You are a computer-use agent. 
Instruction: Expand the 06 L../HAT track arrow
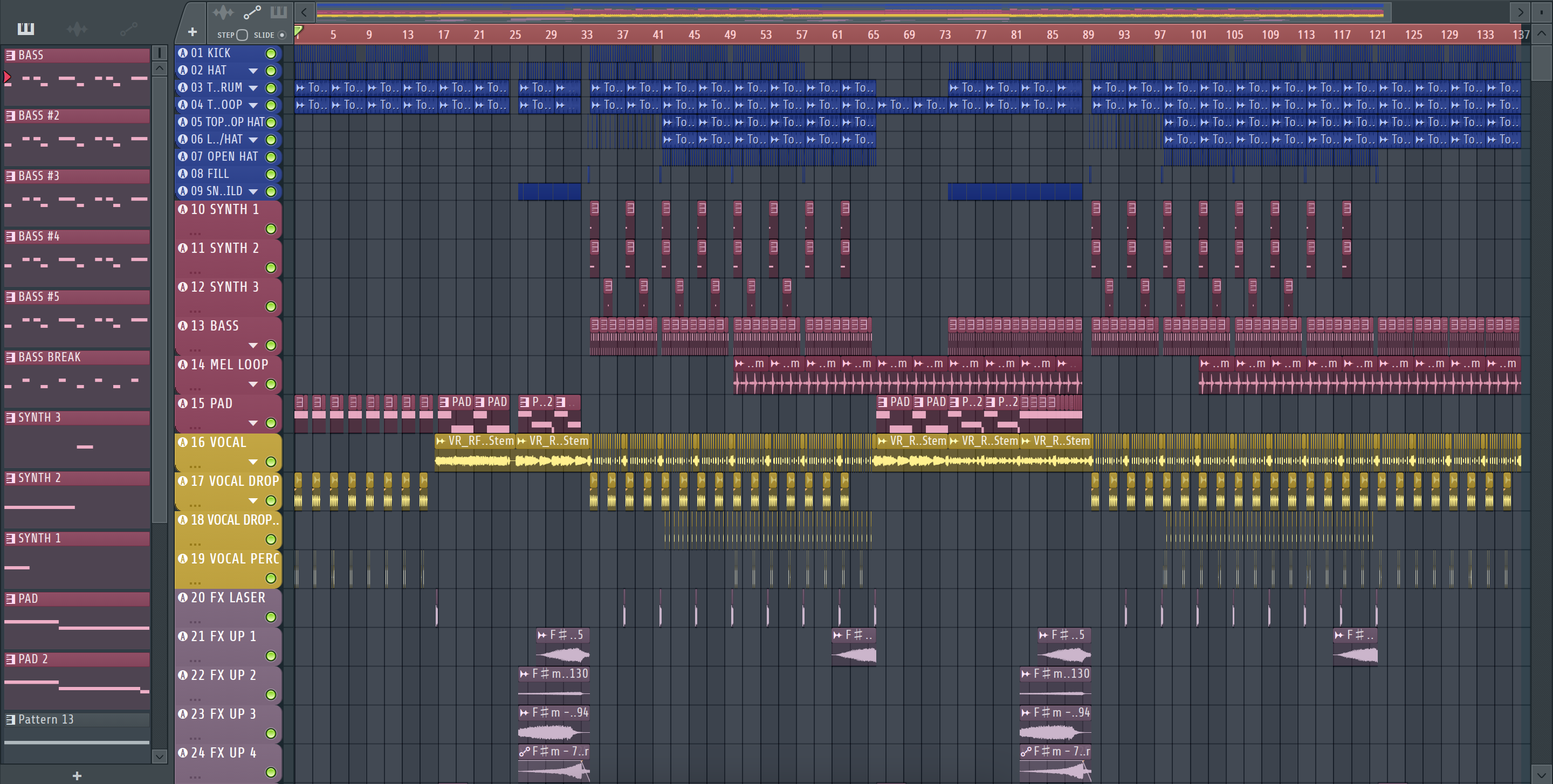tap(253, 140)
